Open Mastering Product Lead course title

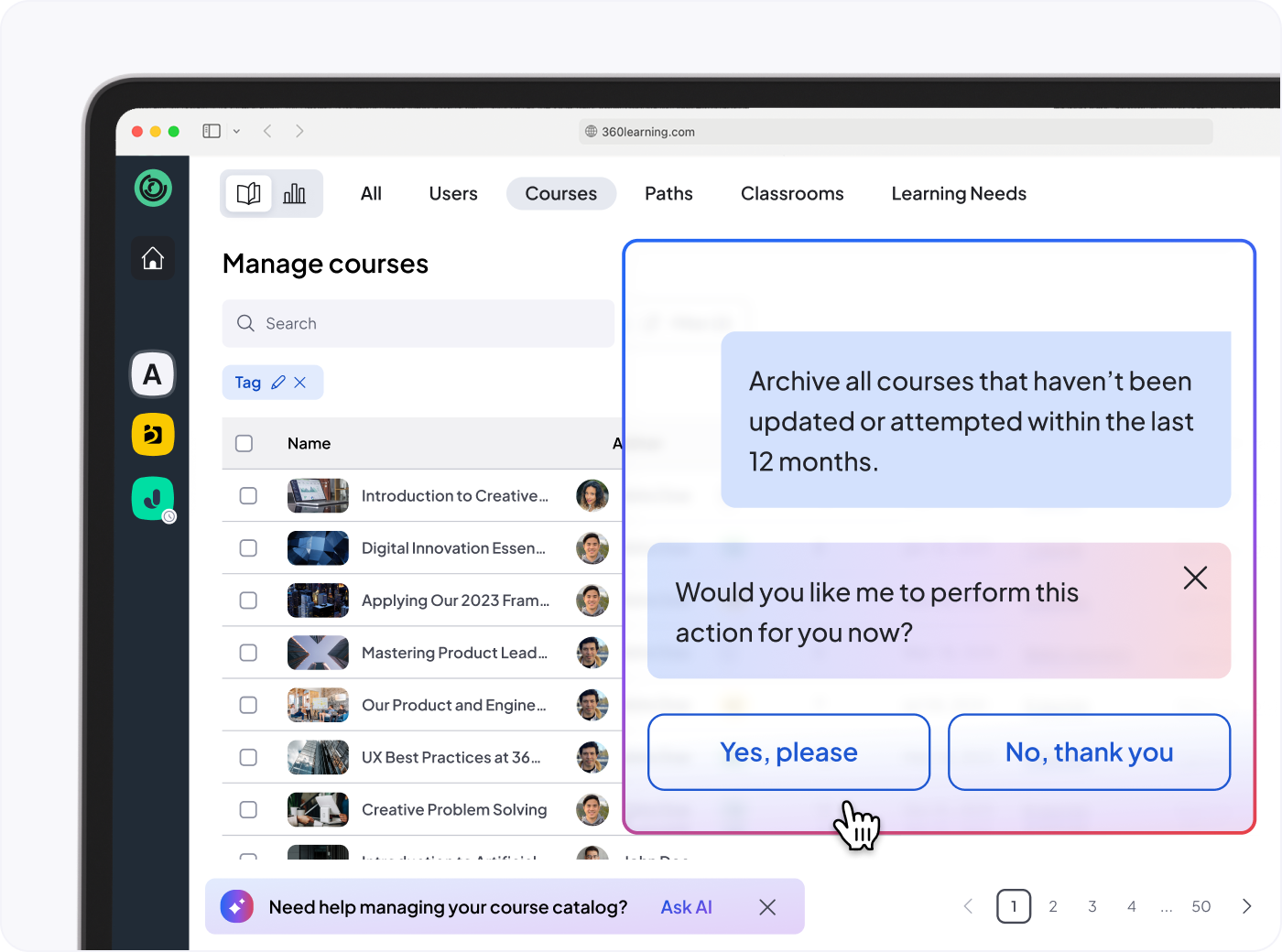click(454, 653)
